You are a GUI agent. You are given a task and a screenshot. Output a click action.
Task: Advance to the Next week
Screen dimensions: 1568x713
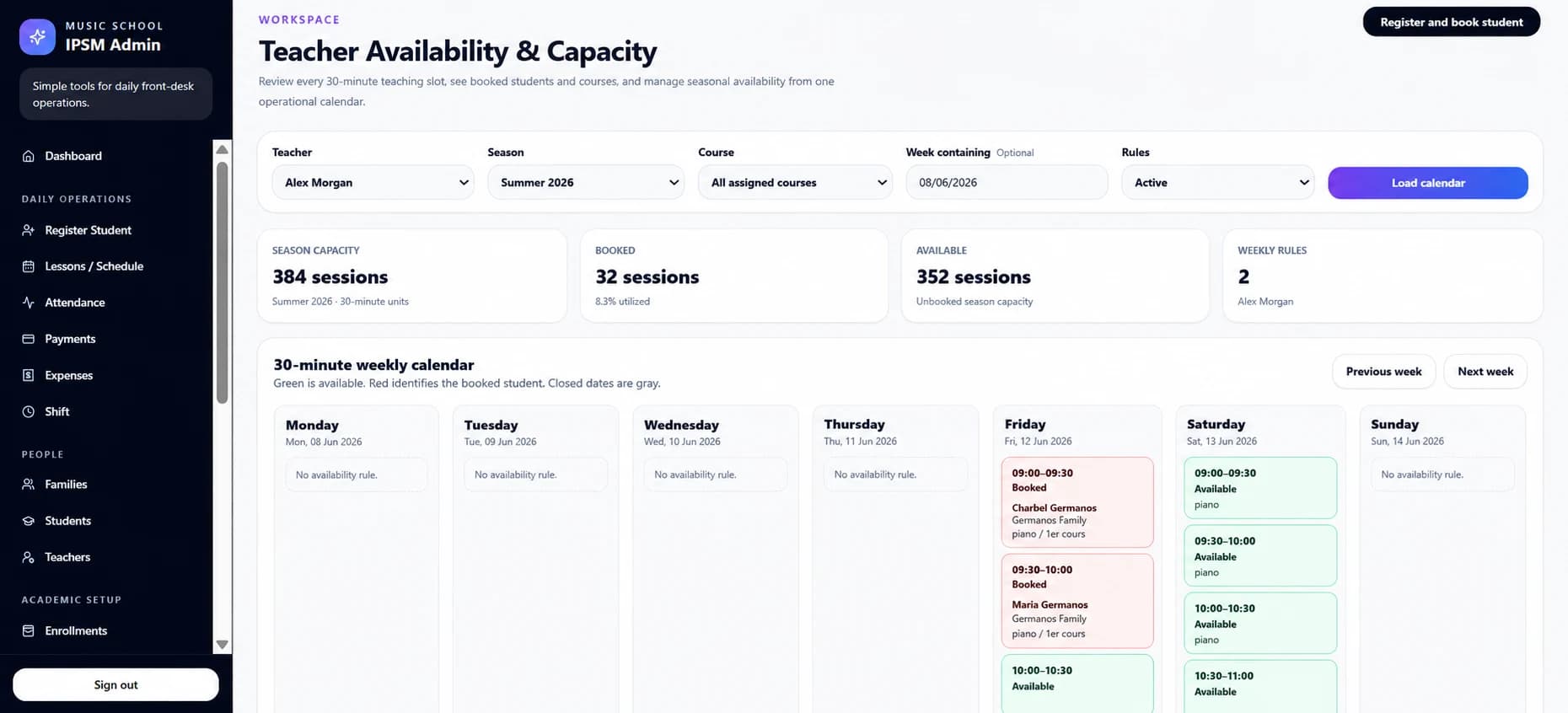[1485, 372]
